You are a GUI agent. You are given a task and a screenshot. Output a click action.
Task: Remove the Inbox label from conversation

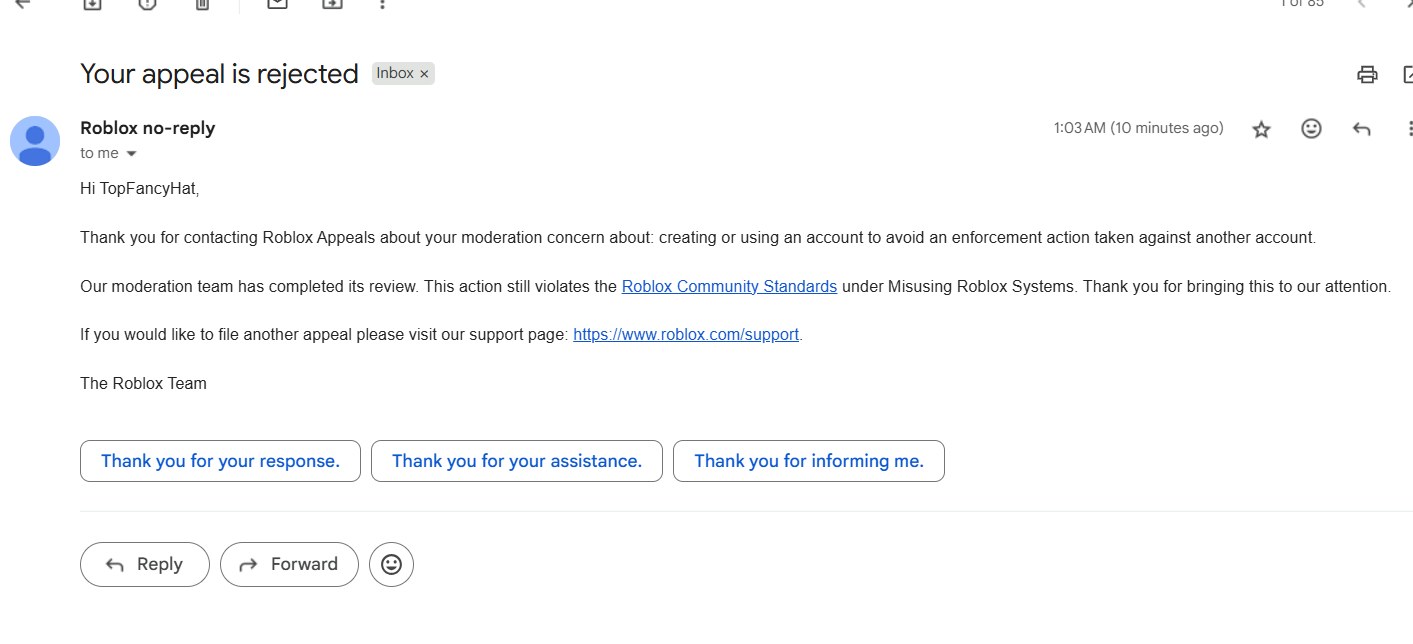(x=424, y=74)
